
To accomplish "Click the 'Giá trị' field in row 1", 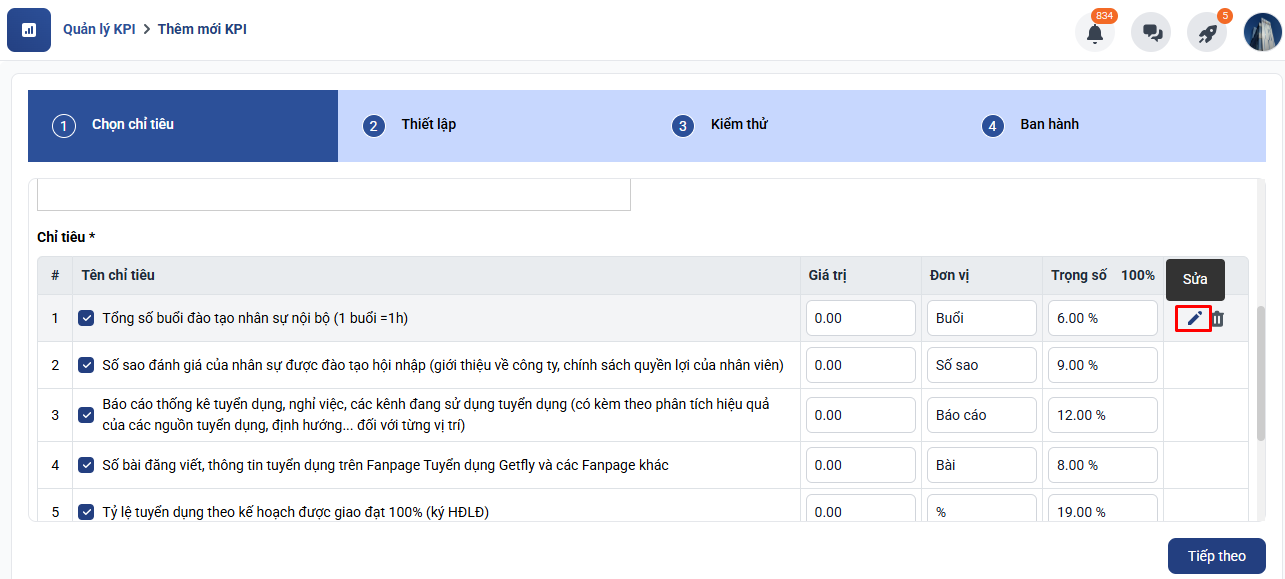I will 860,318.
